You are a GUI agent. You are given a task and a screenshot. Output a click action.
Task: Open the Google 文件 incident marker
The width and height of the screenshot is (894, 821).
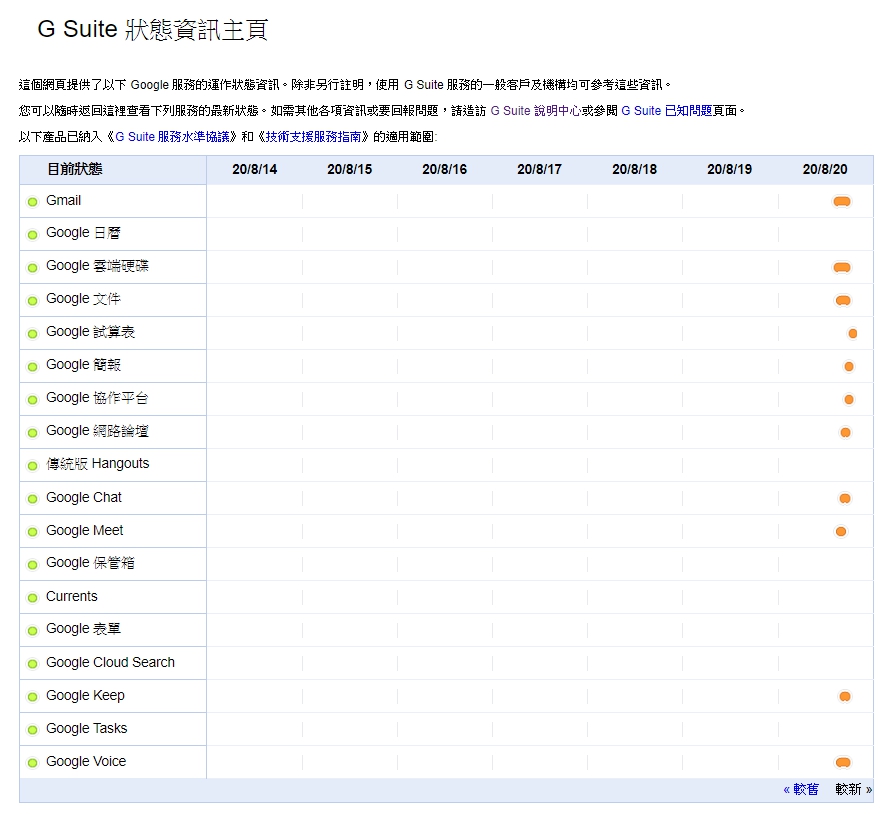842,300
